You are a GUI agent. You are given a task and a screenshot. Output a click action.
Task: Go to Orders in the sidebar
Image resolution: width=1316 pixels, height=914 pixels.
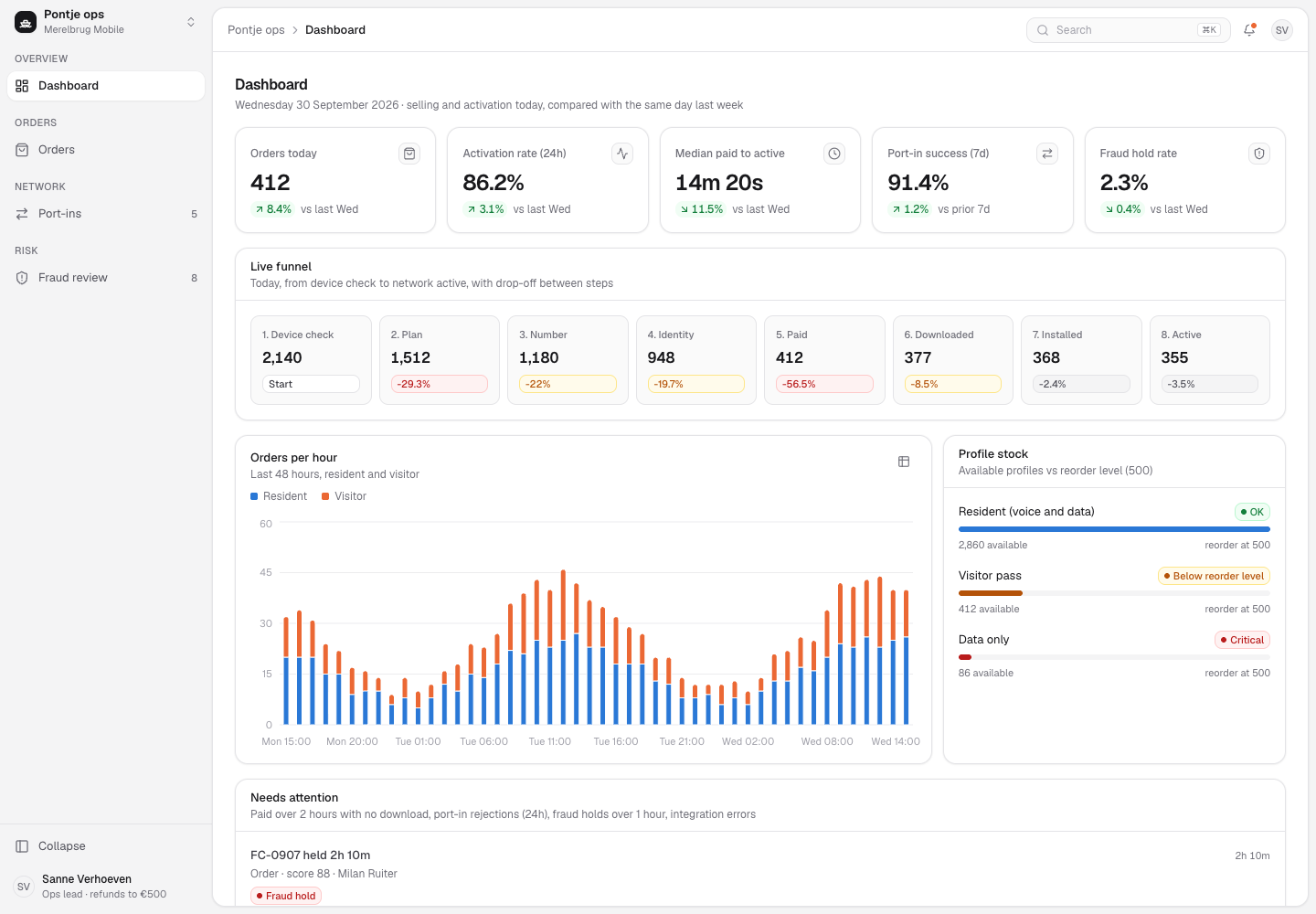[x=106, y=150]
